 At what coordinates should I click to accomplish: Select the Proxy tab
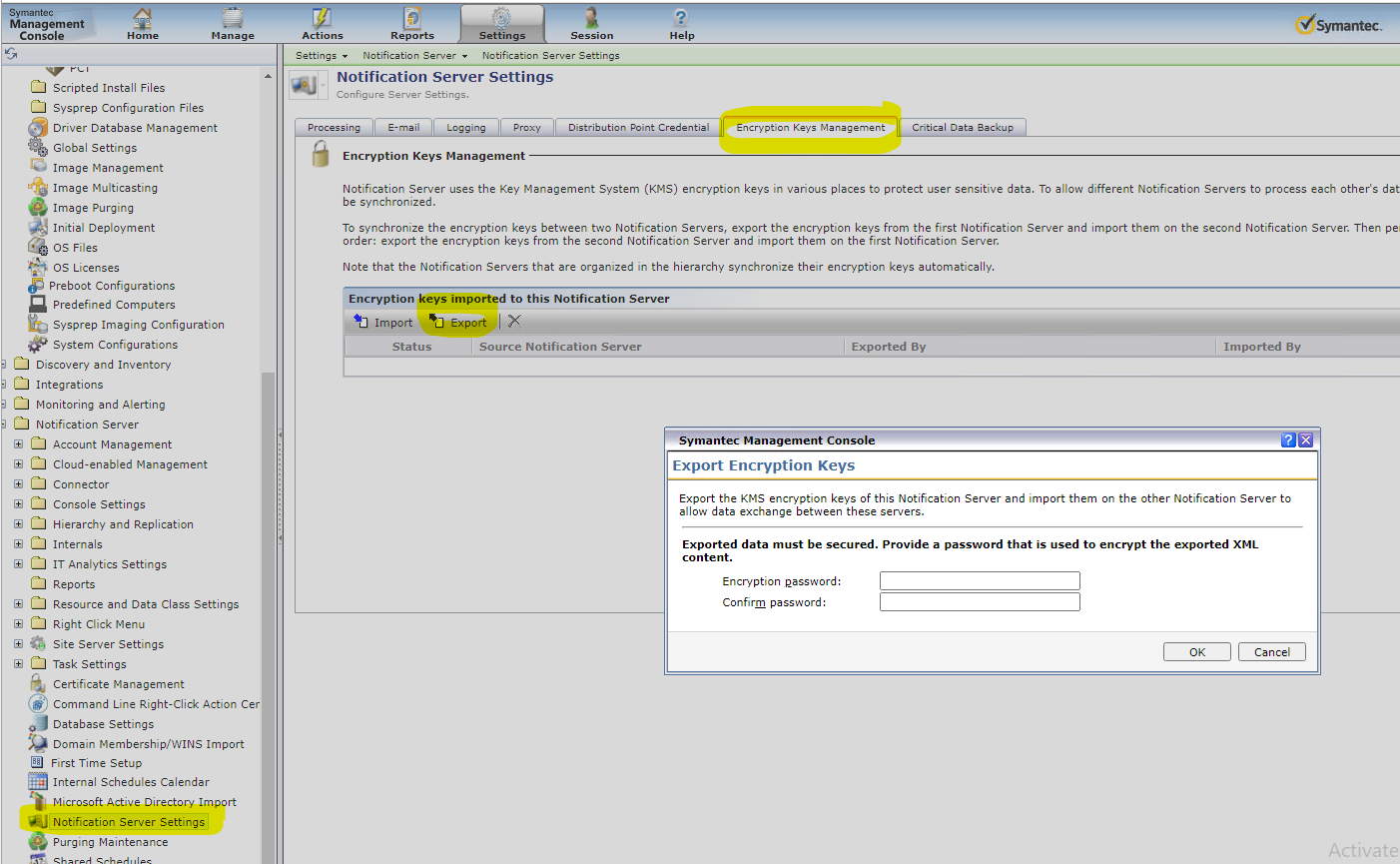pyautogui.click(x=527, y=127)
